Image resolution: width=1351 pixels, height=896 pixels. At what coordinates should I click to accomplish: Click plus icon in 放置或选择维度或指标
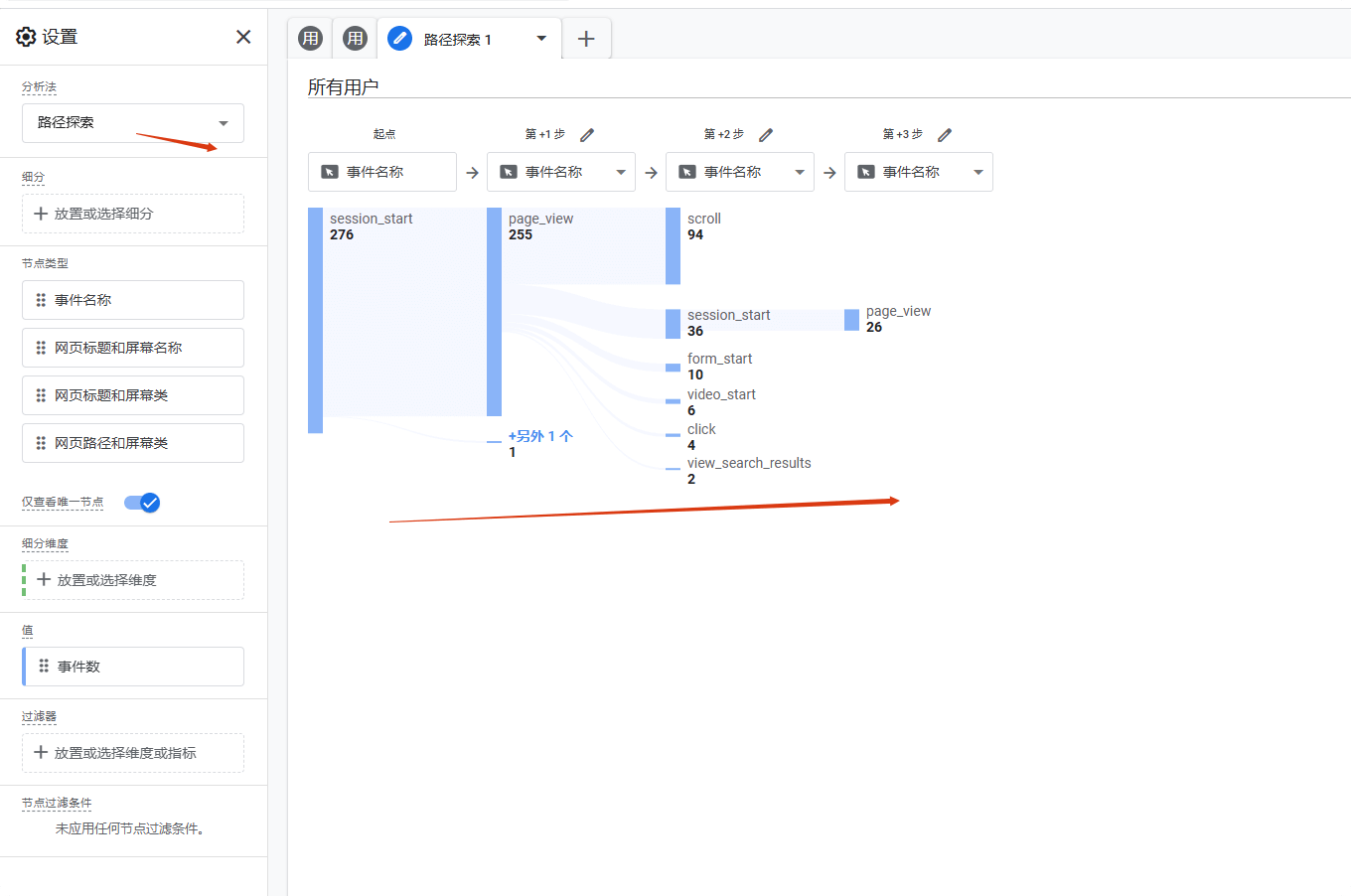point(41,753)
